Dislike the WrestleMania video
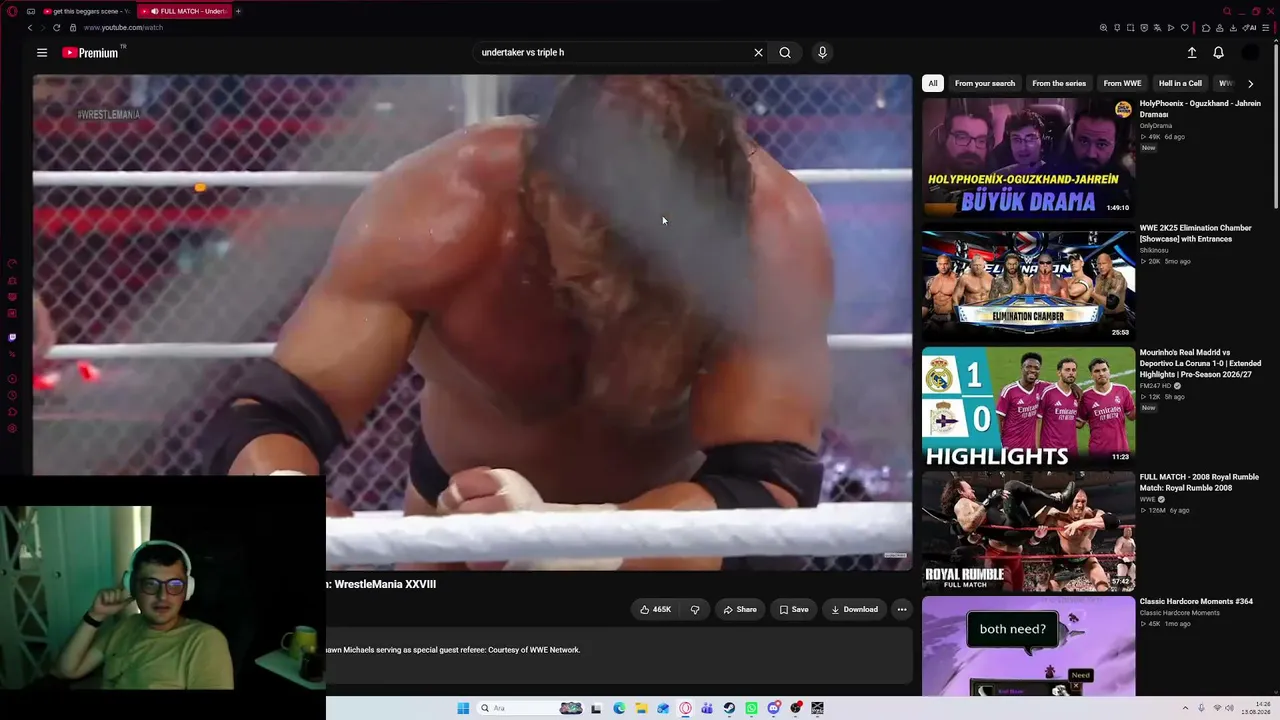 pyautogui.click(x=695, y=609)
